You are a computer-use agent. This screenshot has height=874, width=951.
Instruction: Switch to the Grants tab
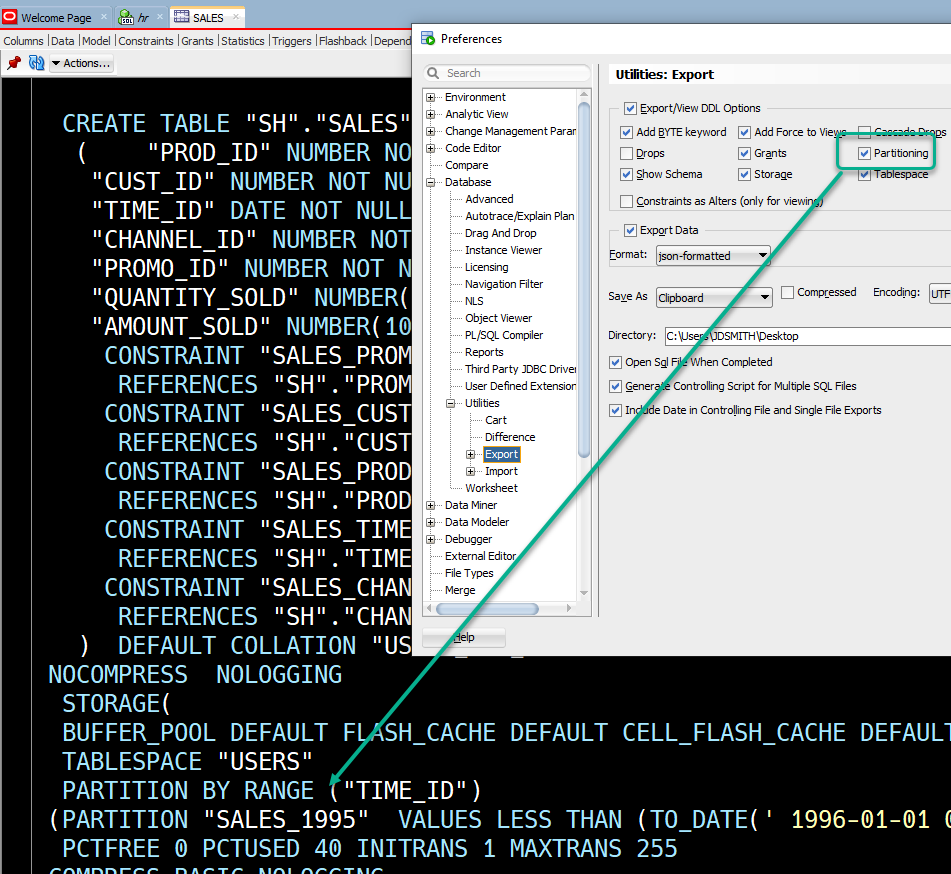[197, 41]
